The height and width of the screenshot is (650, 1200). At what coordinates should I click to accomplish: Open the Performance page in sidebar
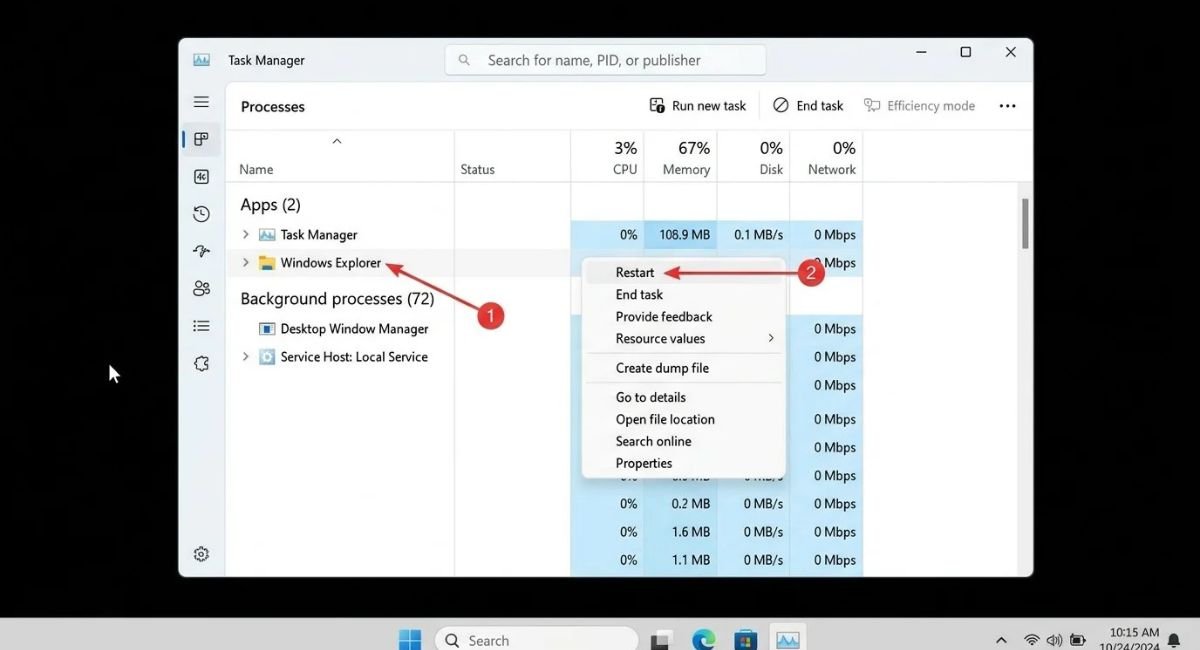coord(201,177)
